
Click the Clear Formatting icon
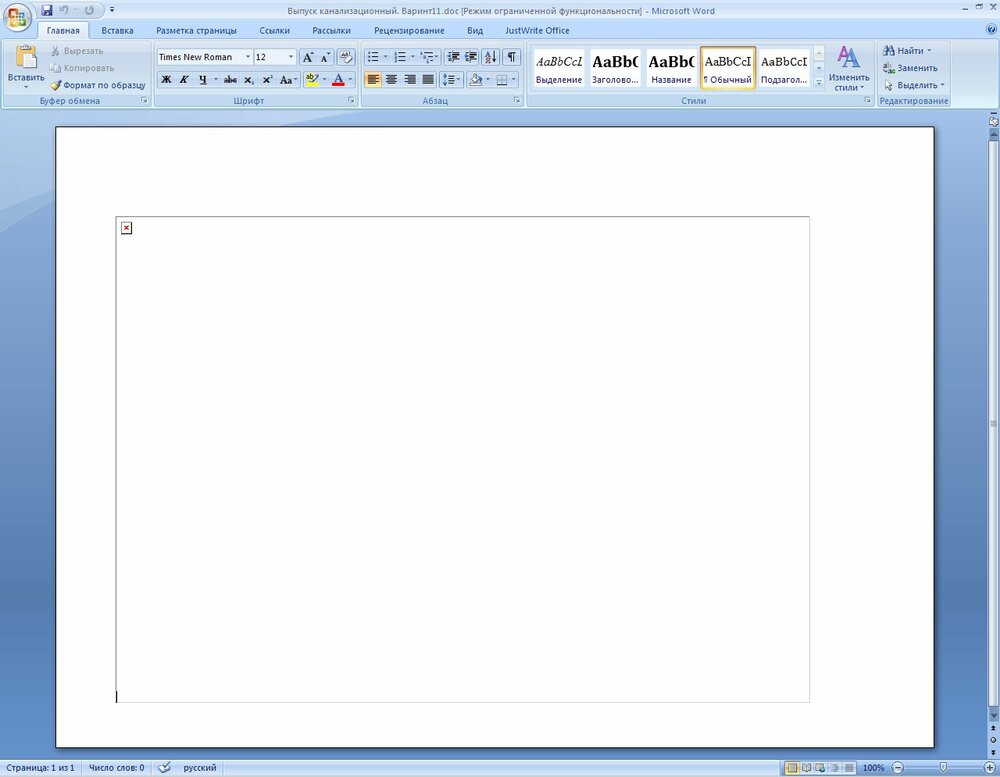coord(346,57)
